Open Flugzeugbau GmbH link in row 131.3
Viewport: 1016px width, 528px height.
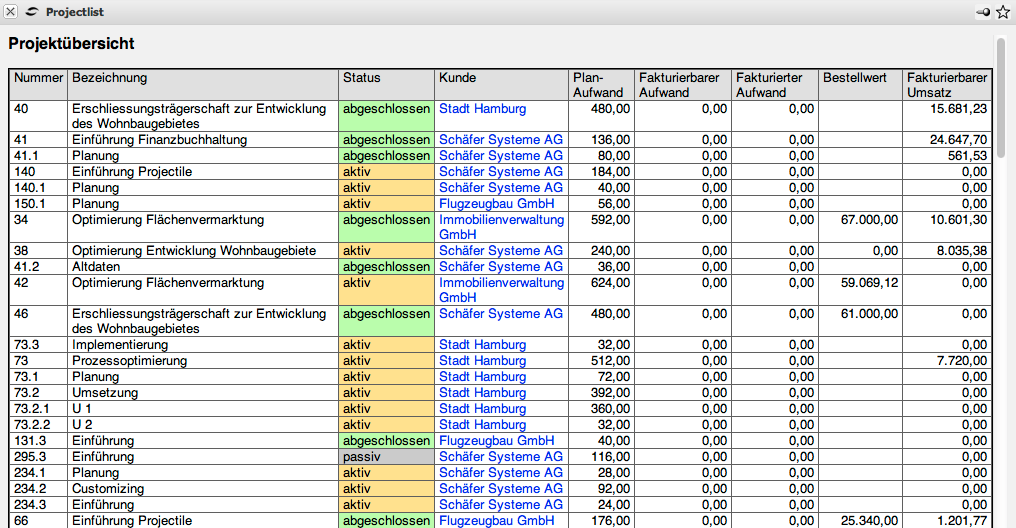pos(496,441)
